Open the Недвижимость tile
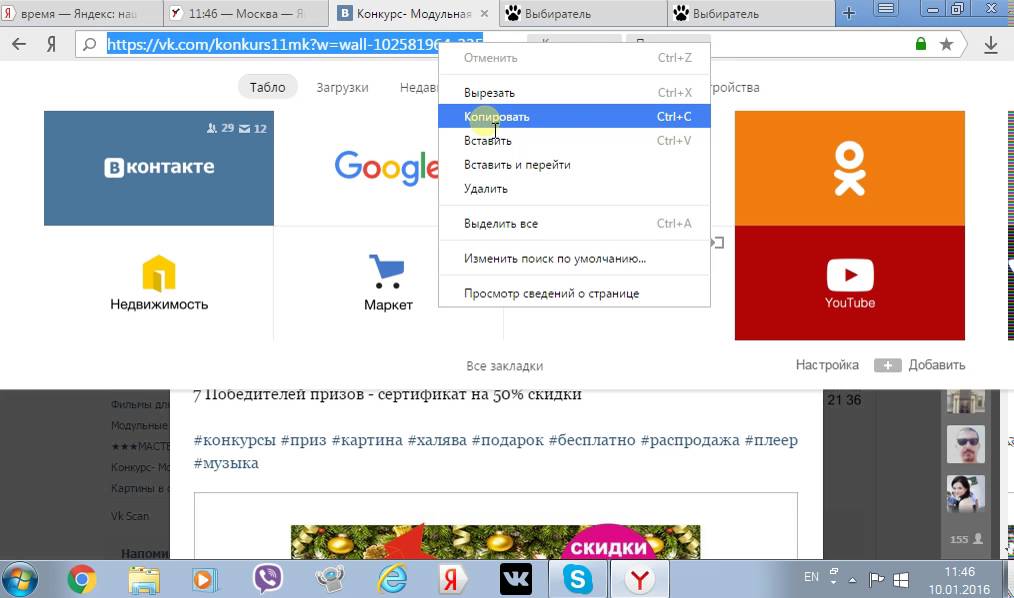Image resolution: width=1014 pixels, height=598 pixels. (159, 283)
